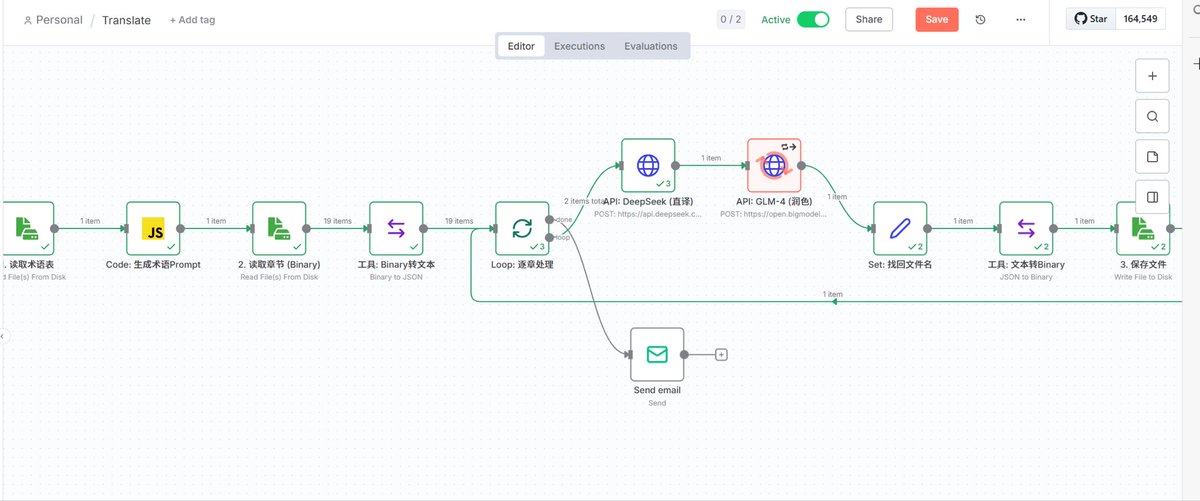Open the API: DeepSeek (直译) HTTP node
The height and width of the screenshot is (501, 1200).
pos(648,165)
